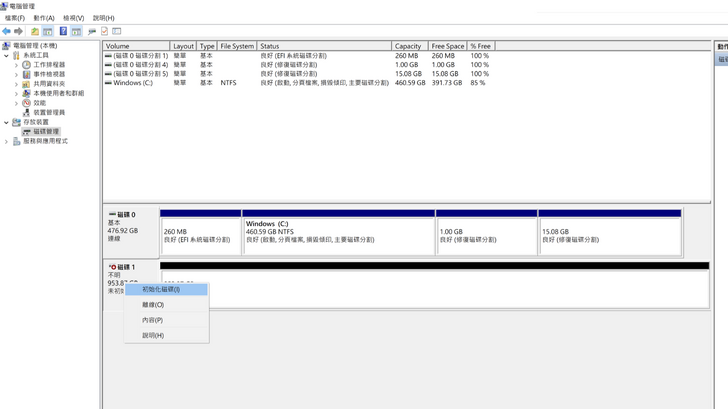Collapse the System Tools (系統工具) node
This screenshot has height=409, width=728.
click(x=6, y=56)
